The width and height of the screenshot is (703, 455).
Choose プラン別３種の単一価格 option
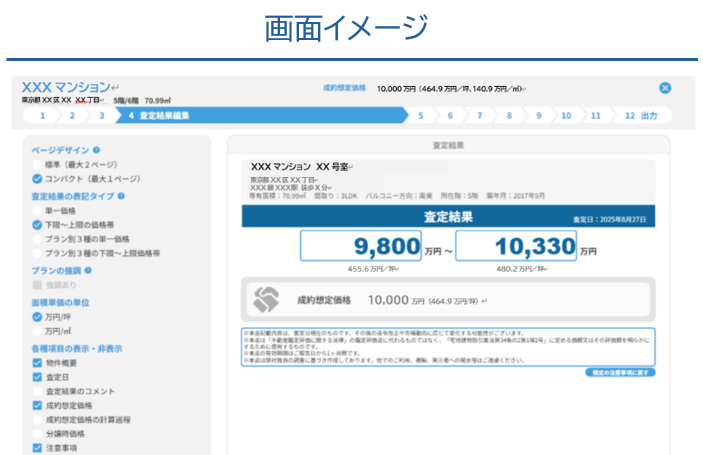(x=38, y=240)
